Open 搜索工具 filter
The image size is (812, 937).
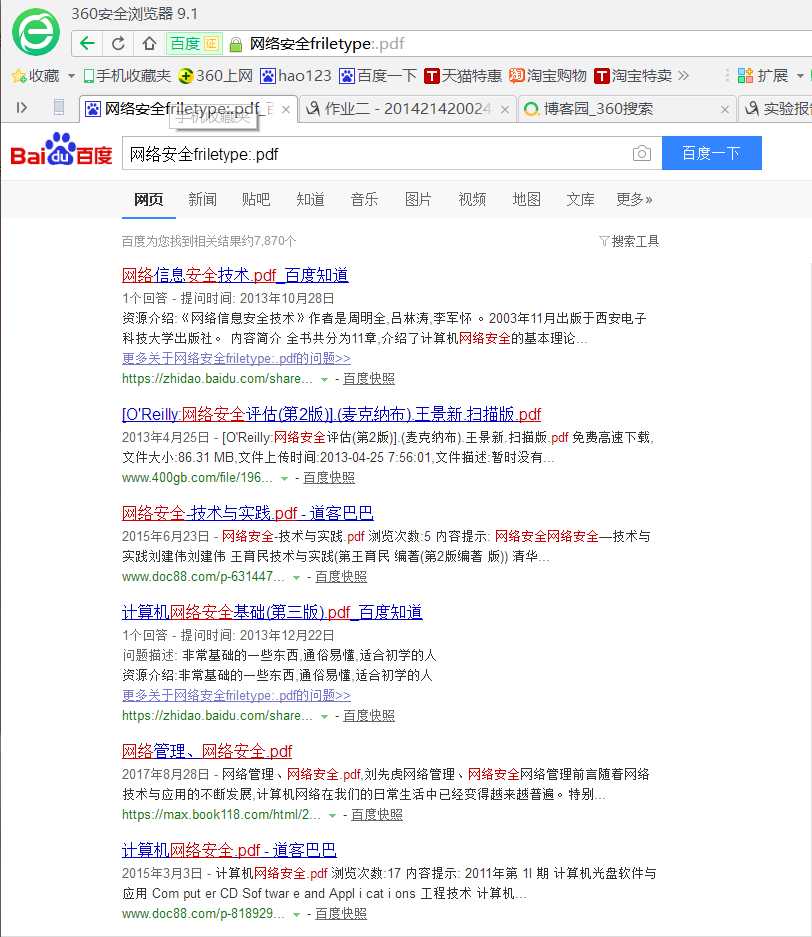(629, 241)
